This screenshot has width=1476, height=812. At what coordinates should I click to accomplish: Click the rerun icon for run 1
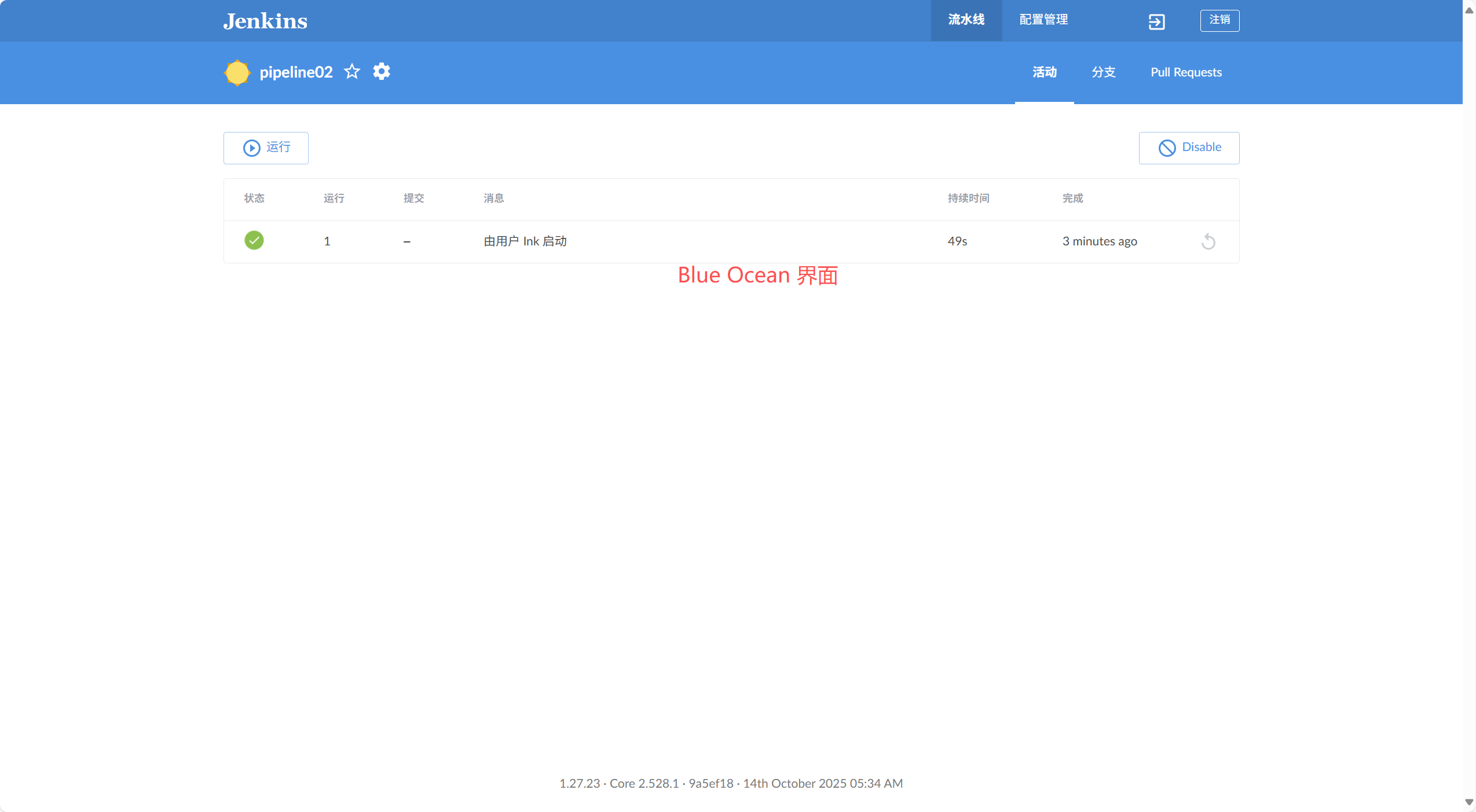1208,241
